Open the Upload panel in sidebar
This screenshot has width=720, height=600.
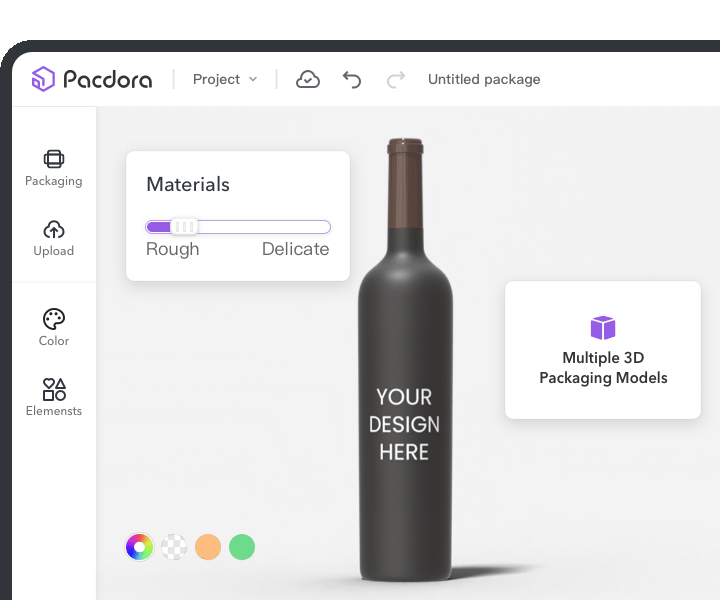54,238
